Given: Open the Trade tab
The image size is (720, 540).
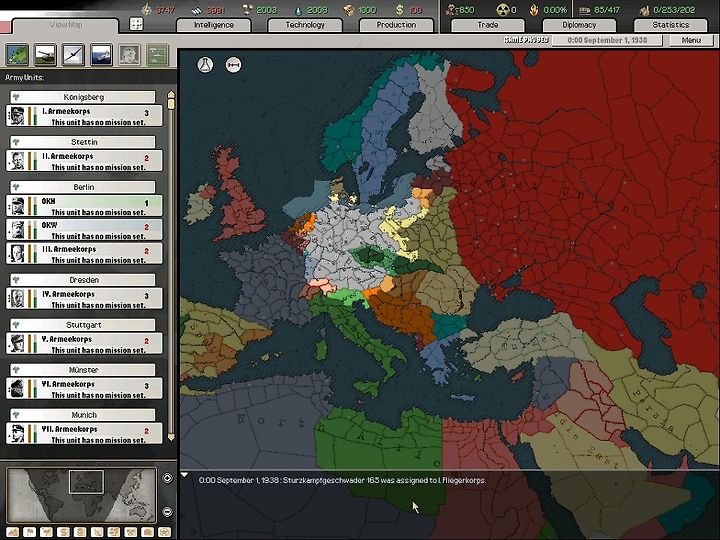Looking at the screenshot, I should pos(488,25).
